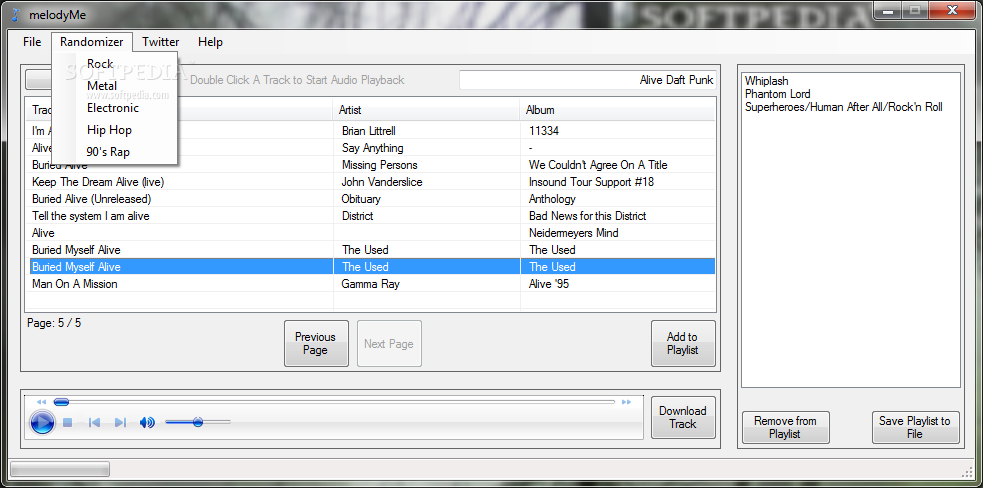Skip to the previous track icon
The image size is (983, 488).
(94, 423)
